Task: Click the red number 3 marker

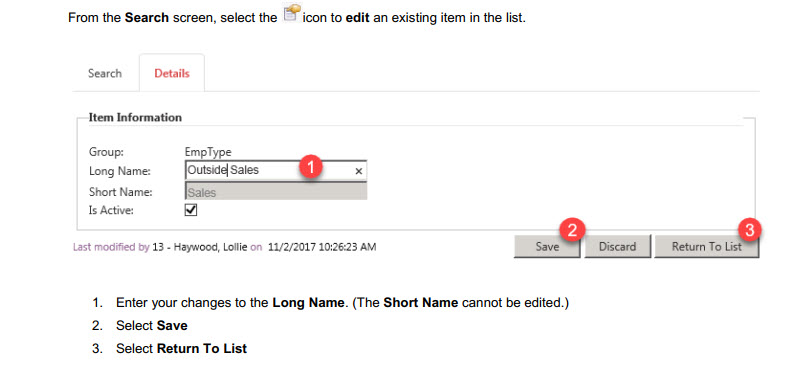Action: click(750, 230)
